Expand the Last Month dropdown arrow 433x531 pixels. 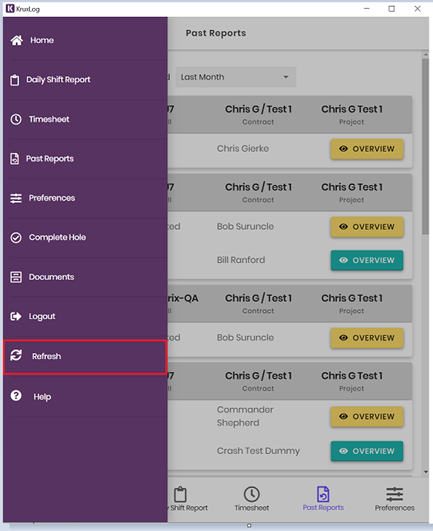pyautogui.click(x=286, y=77)
